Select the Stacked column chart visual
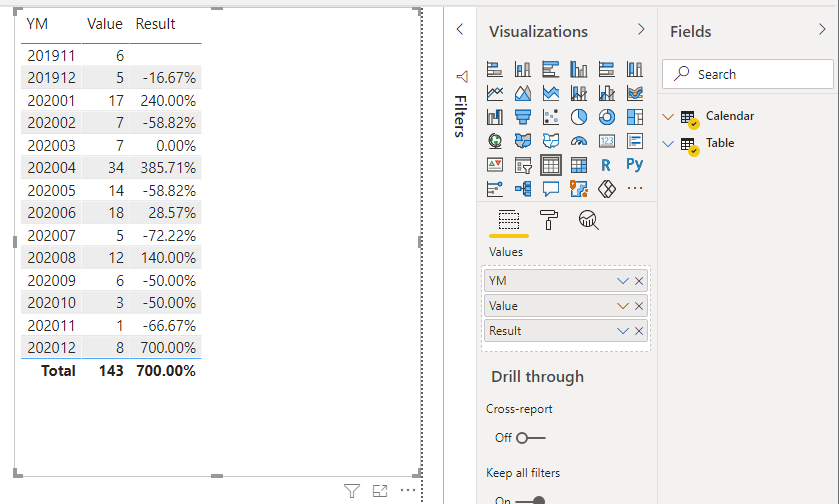This screenshot has height=504, width=839. tap(523, 69)
